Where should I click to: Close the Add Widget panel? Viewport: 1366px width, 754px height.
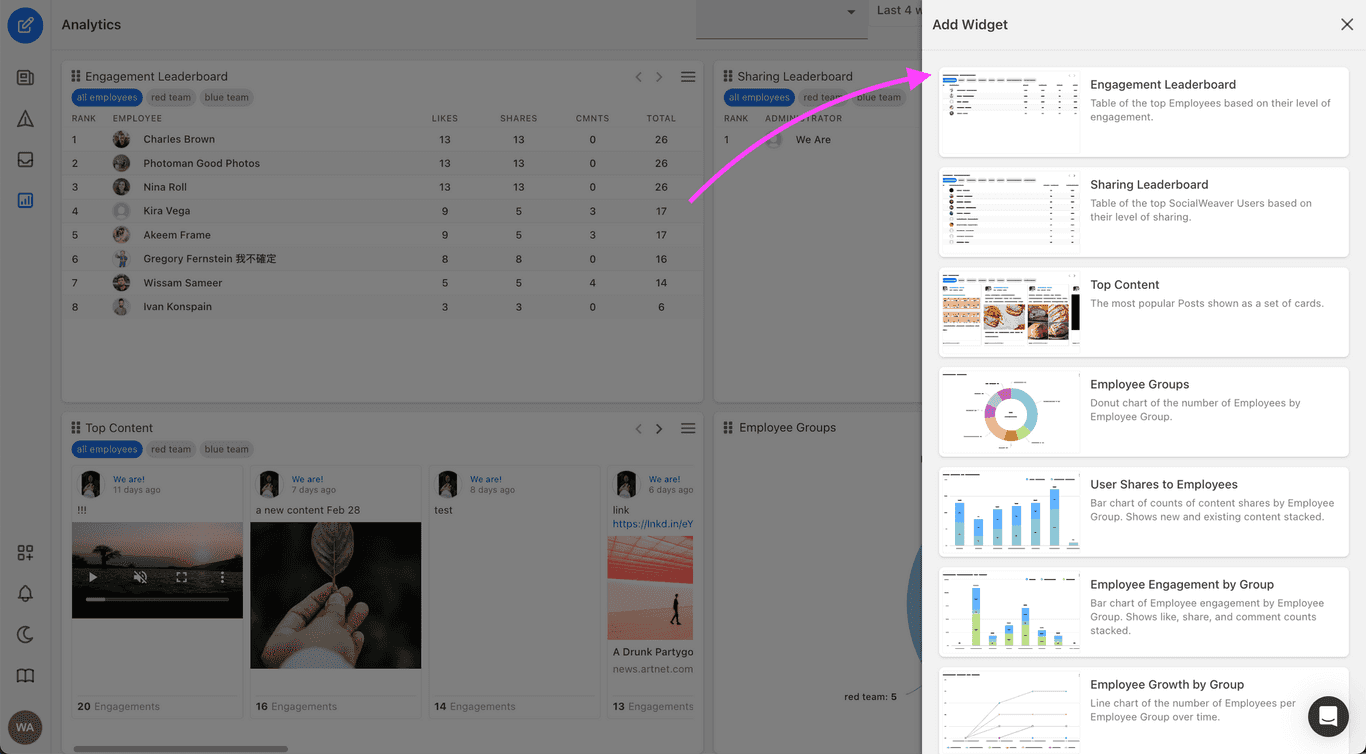click(x=1347, y=25)
